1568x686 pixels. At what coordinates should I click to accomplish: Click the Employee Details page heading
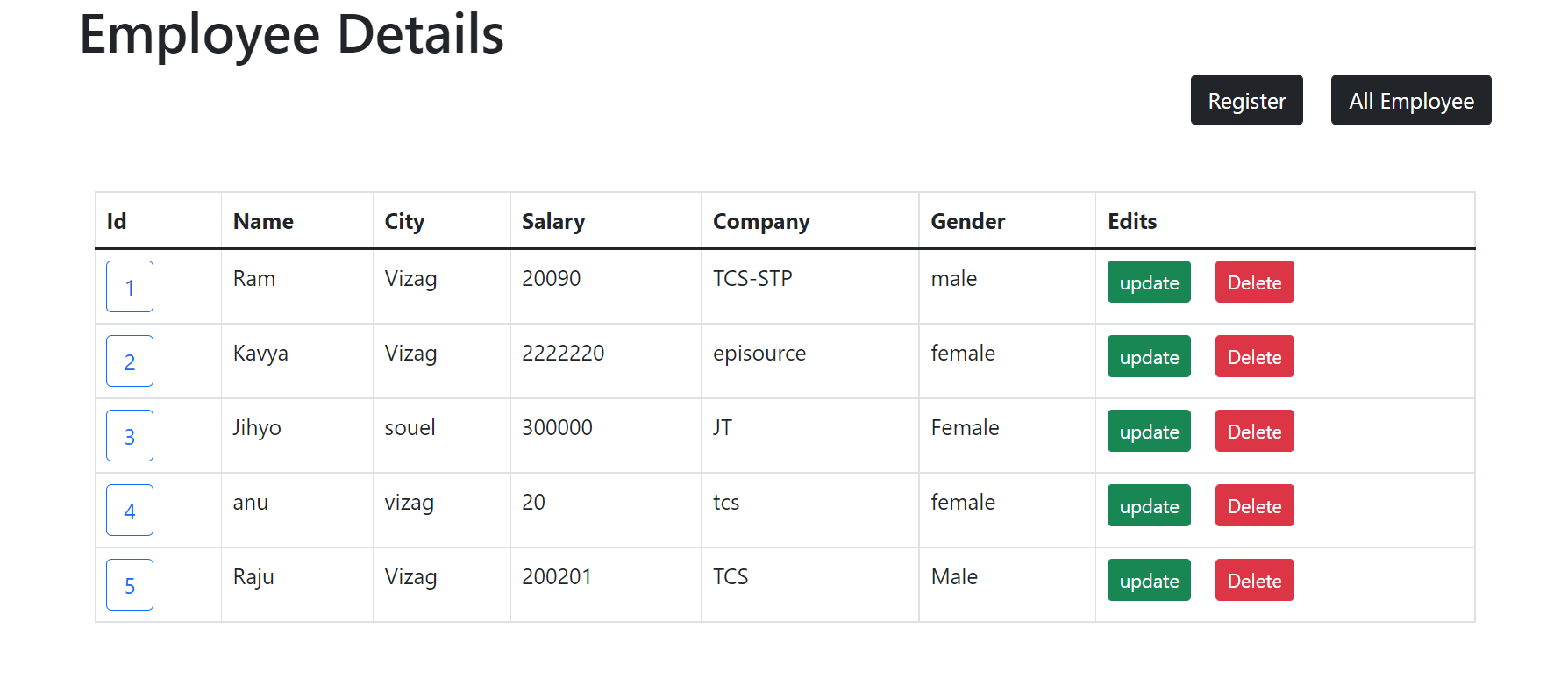pos(292,35)
